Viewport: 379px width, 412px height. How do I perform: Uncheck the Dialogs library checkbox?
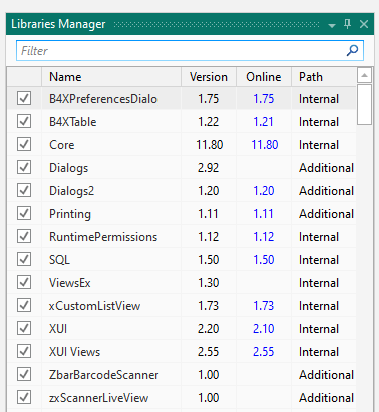pyautogui.click(x=24, y=167)
